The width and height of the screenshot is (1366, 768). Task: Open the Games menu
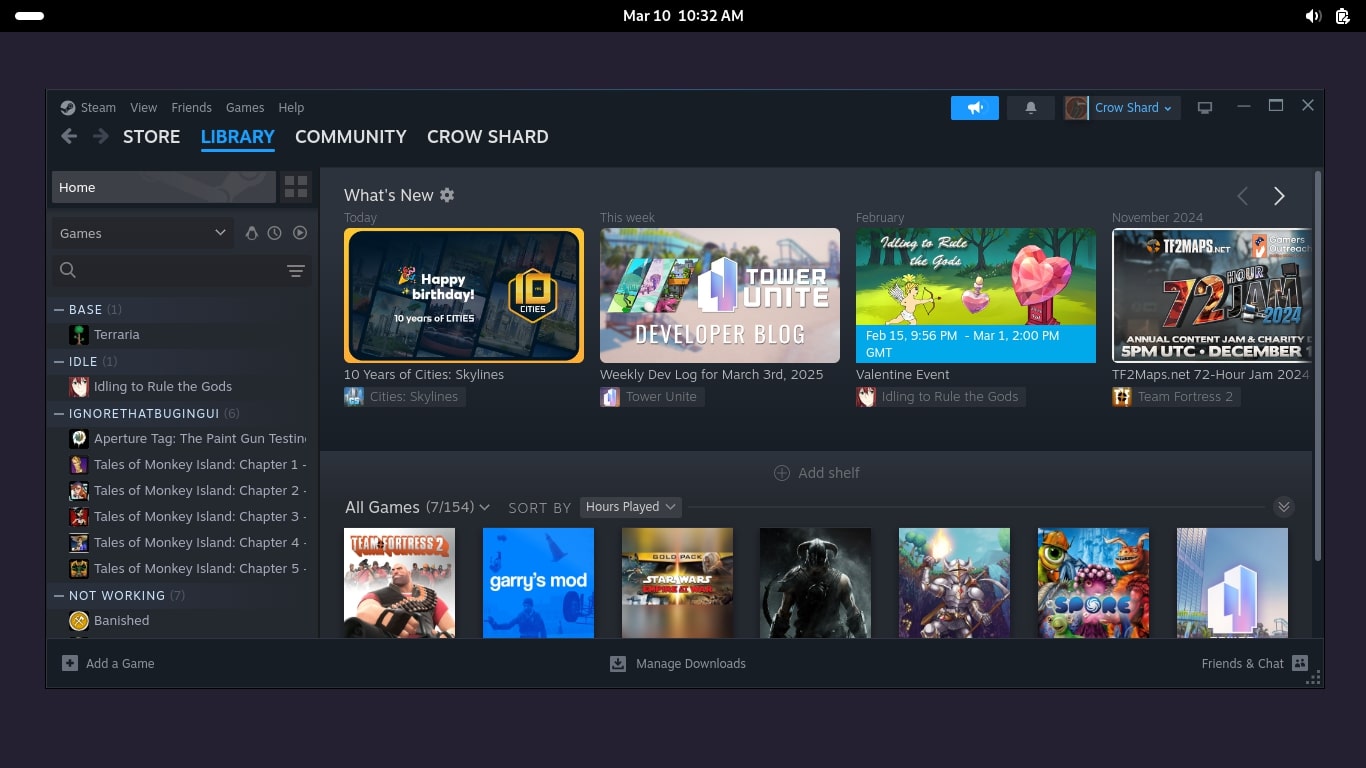pyautogui.click(x=245, y=108)
